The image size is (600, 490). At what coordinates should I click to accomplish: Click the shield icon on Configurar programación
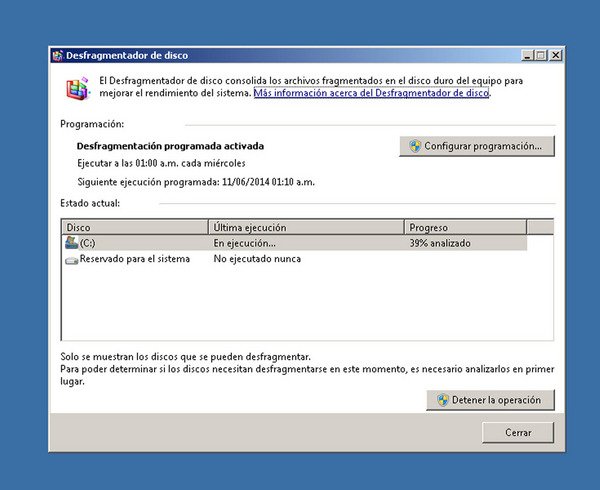414,146
